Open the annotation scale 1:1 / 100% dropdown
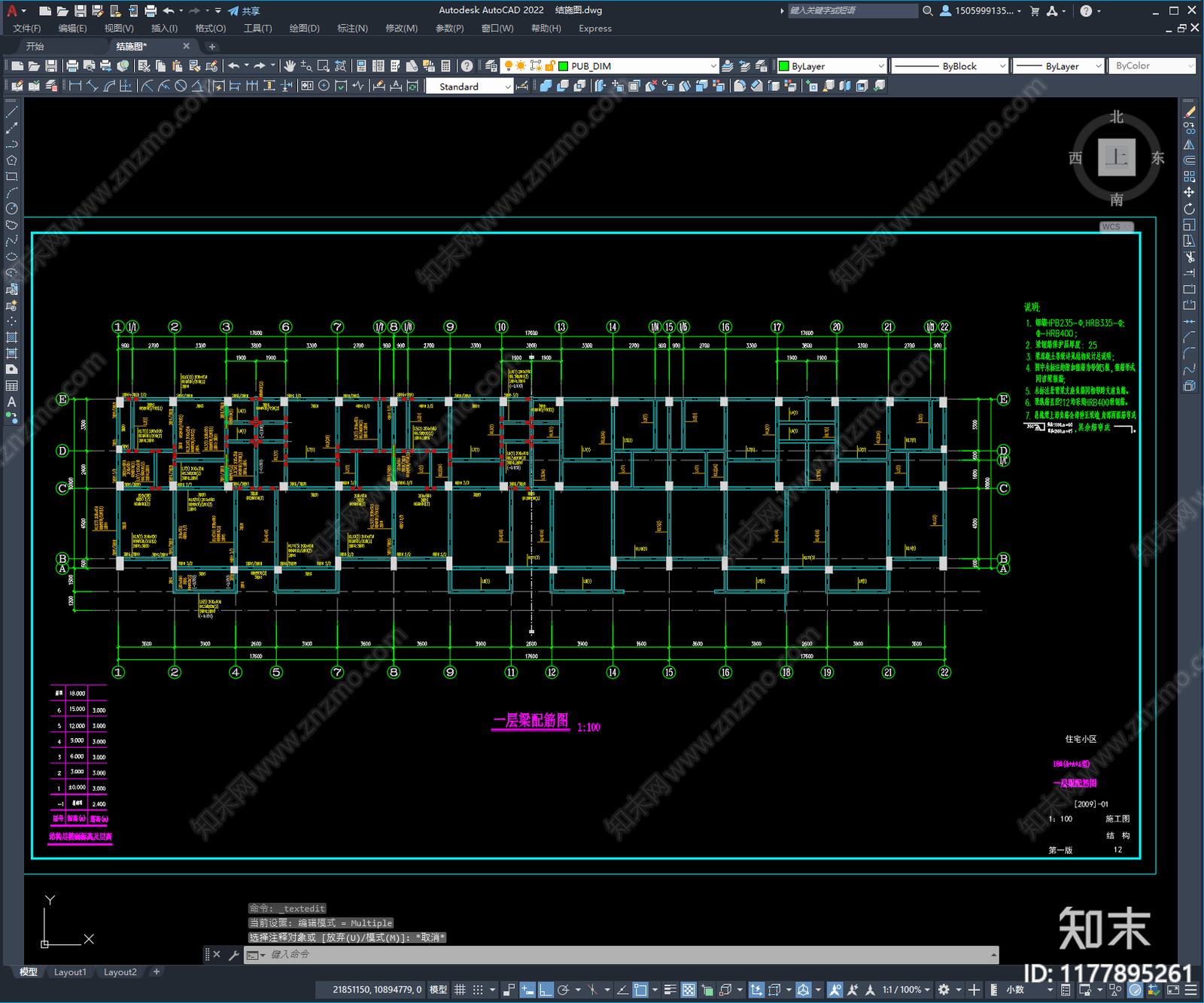The width and height of the screenshot is (1204, 1003). coord(906,989)
